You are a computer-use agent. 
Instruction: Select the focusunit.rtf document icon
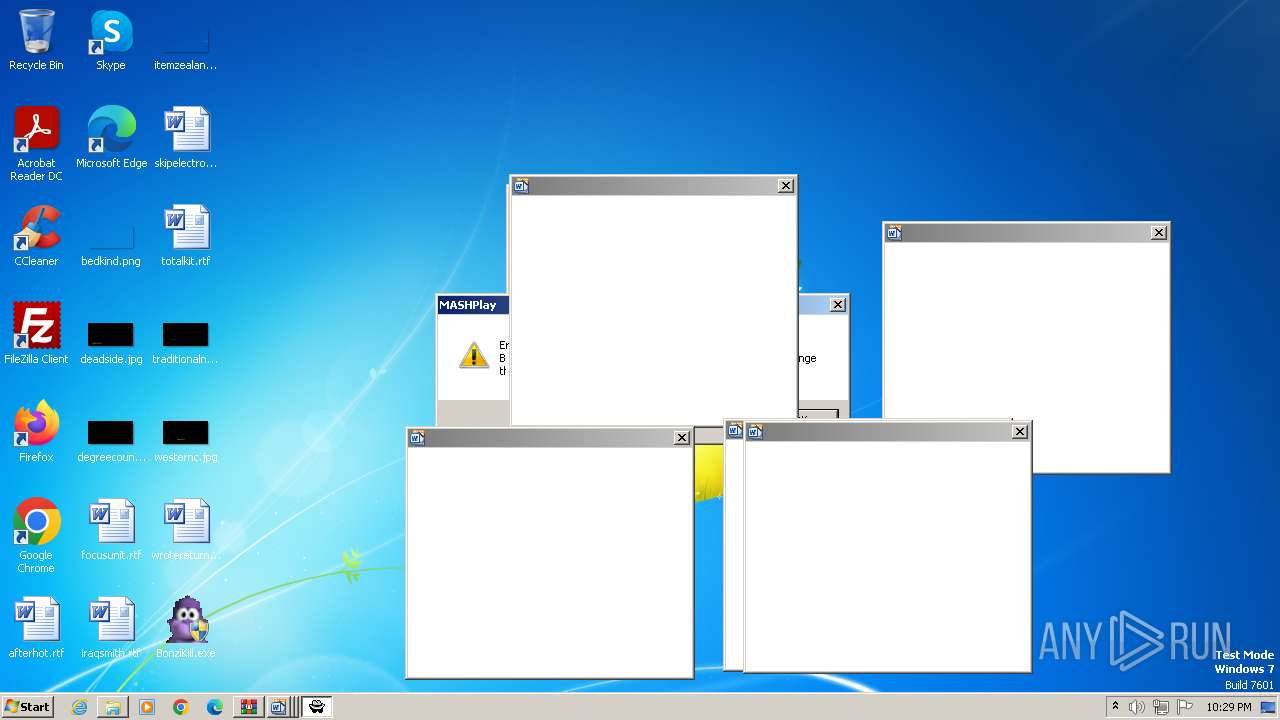coord(111,530)
